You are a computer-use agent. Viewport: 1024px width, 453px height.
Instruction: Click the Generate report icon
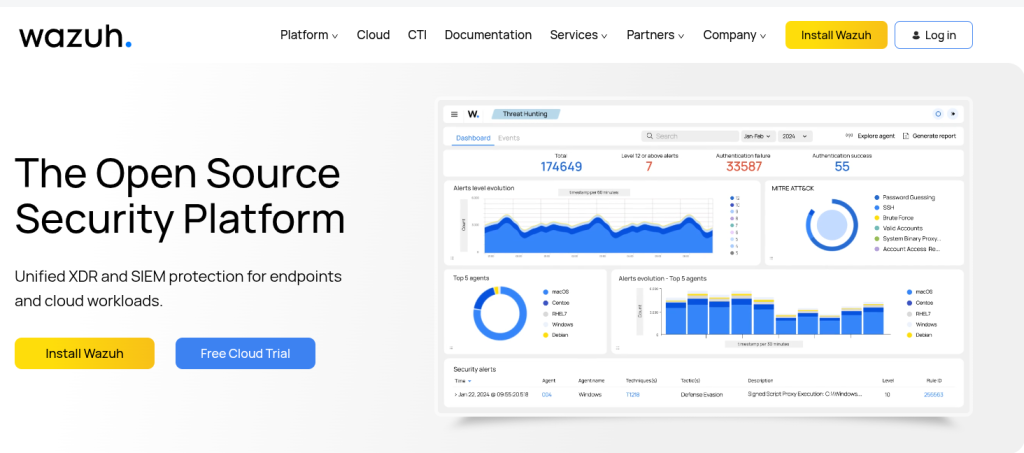tap(906, 136)
